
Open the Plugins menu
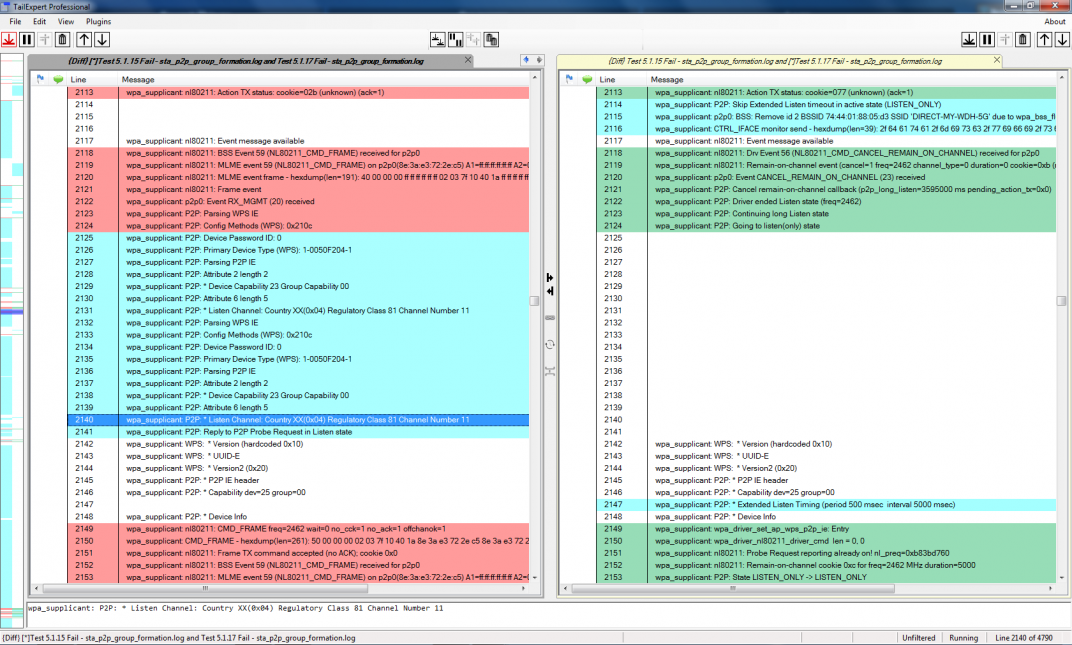pos(98,21)
